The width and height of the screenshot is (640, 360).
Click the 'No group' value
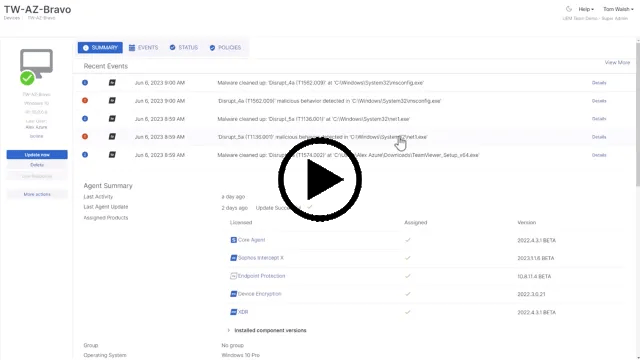pyautogui.click(x=232, y=345)
